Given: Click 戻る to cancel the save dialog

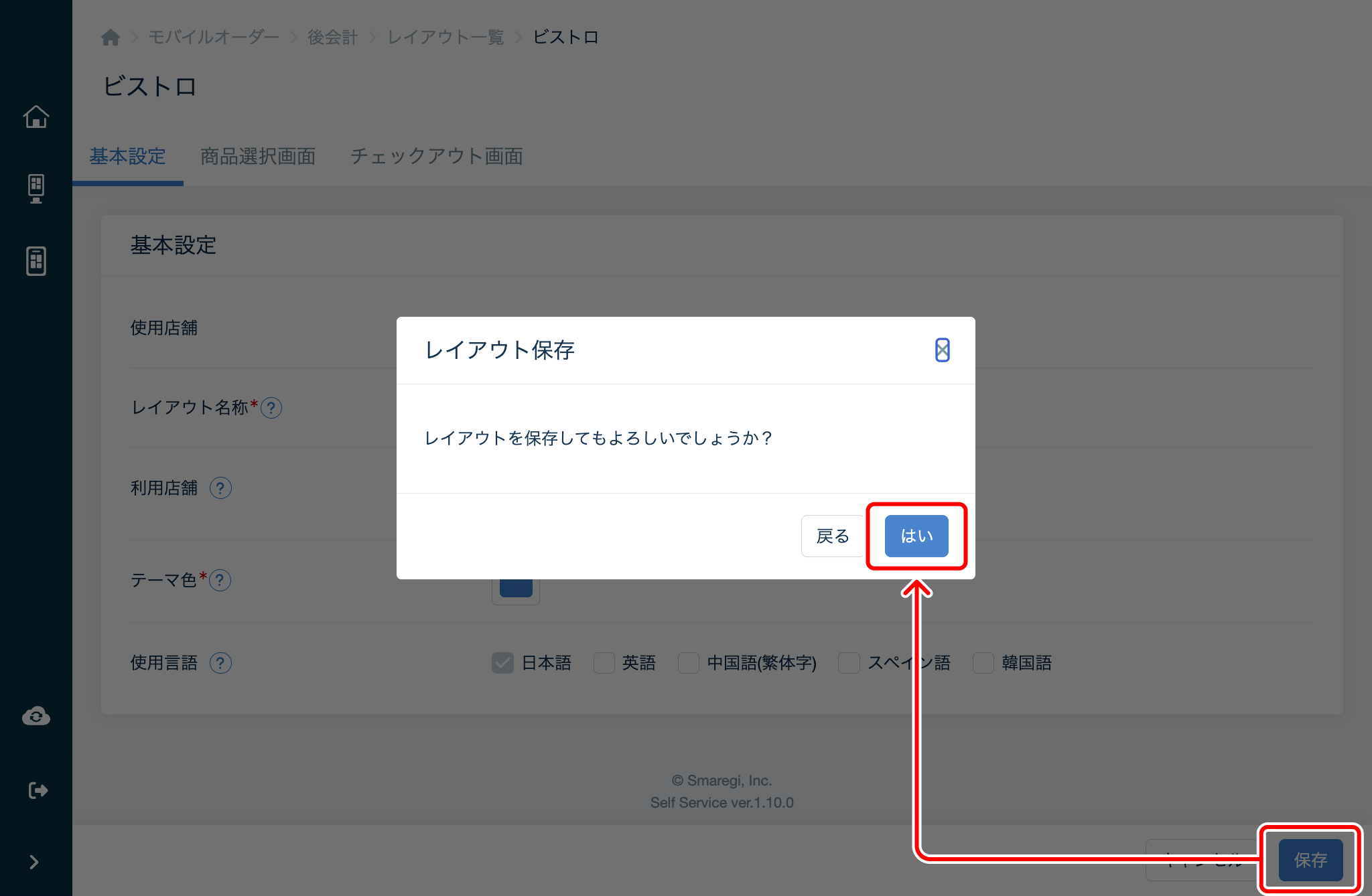Looking at the screenshot, I should point(831,536).
